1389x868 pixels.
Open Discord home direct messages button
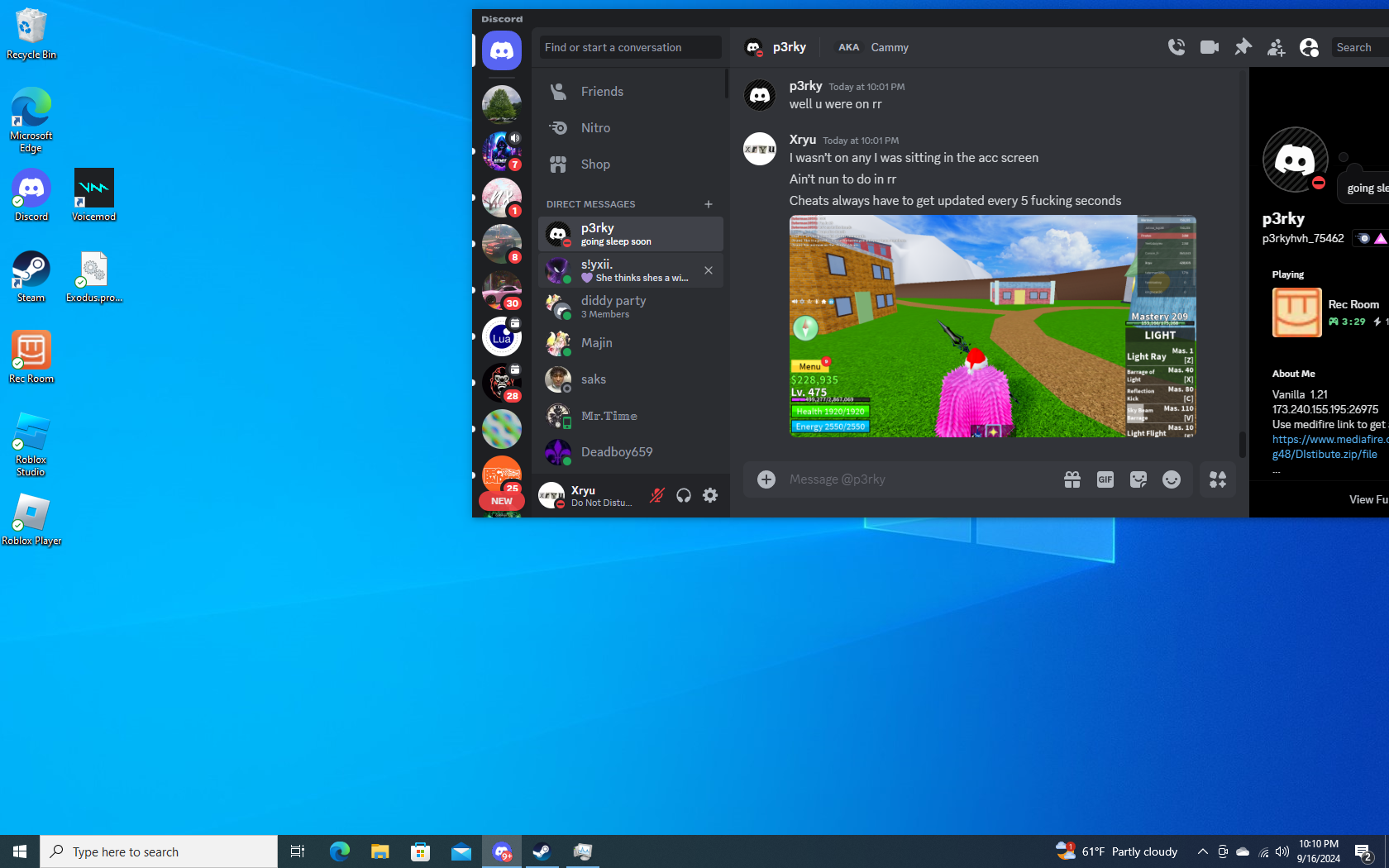(502, 50)
